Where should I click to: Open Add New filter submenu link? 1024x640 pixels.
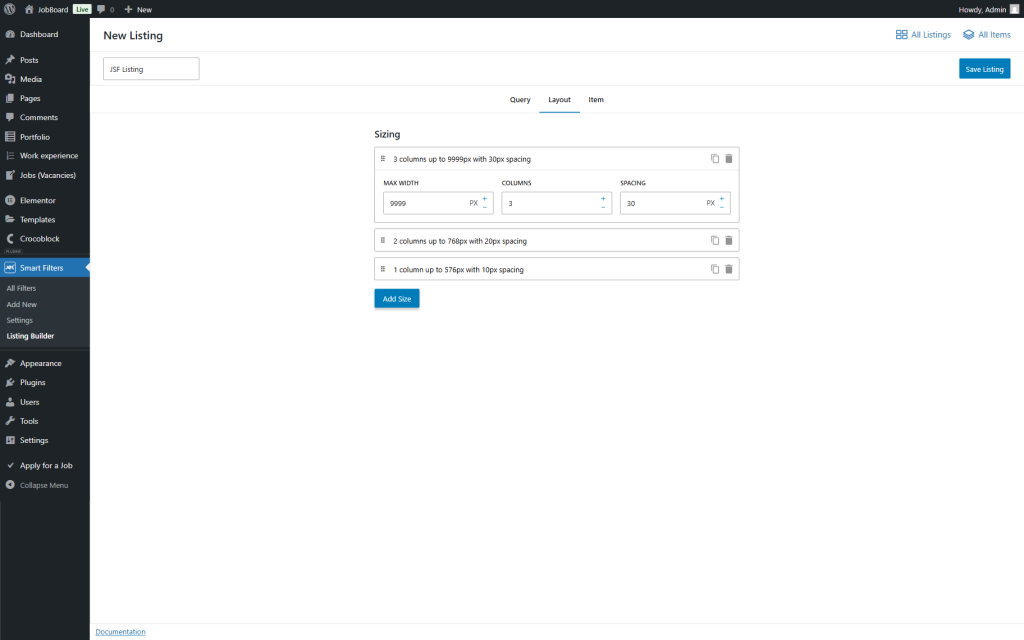coord(22,304)
